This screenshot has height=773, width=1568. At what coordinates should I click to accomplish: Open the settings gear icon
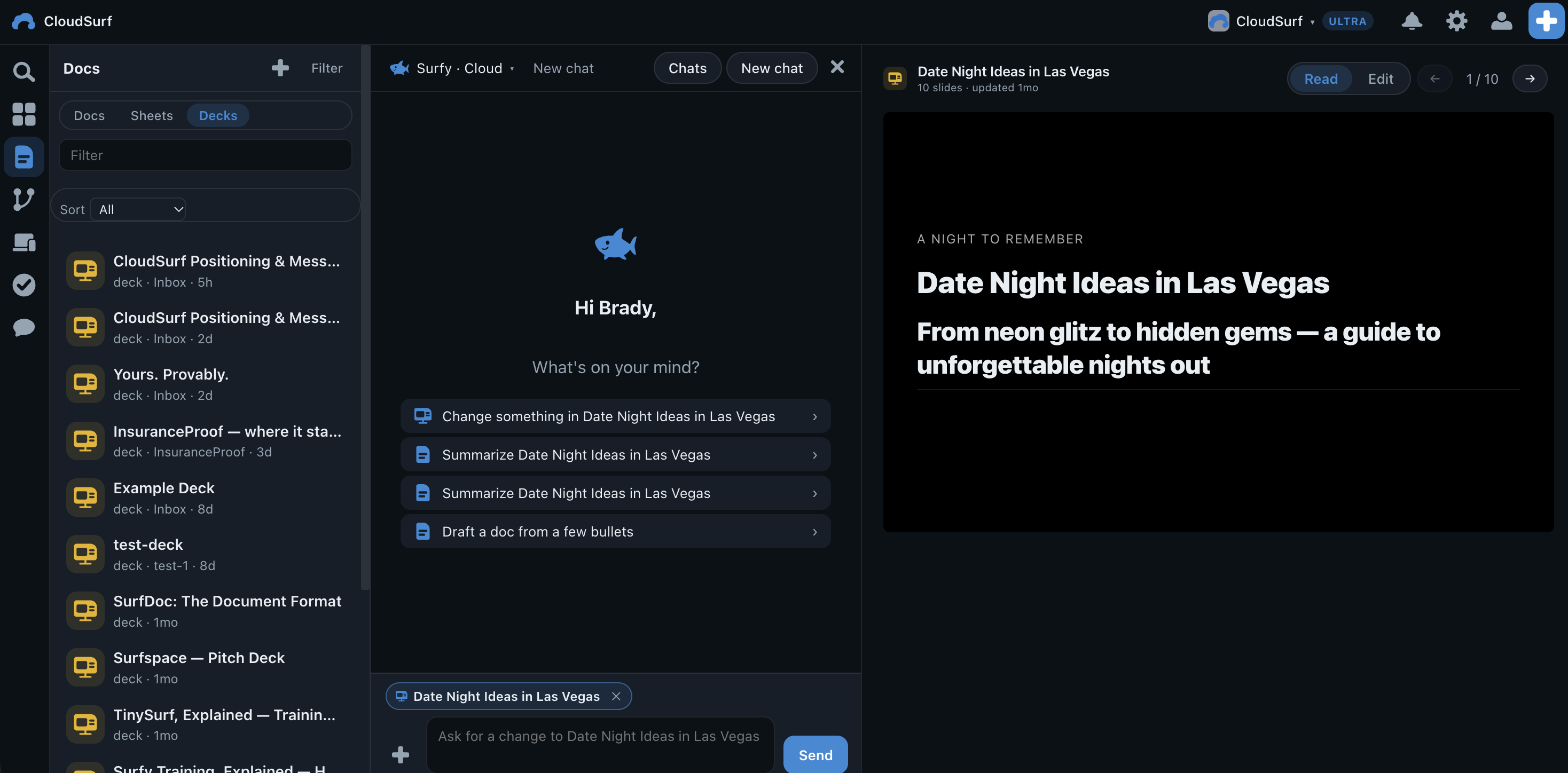1456,21
